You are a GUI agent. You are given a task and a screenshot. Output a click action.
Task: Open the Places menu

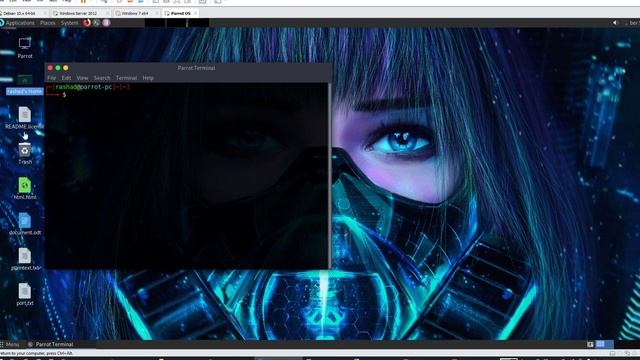(48, 23)
